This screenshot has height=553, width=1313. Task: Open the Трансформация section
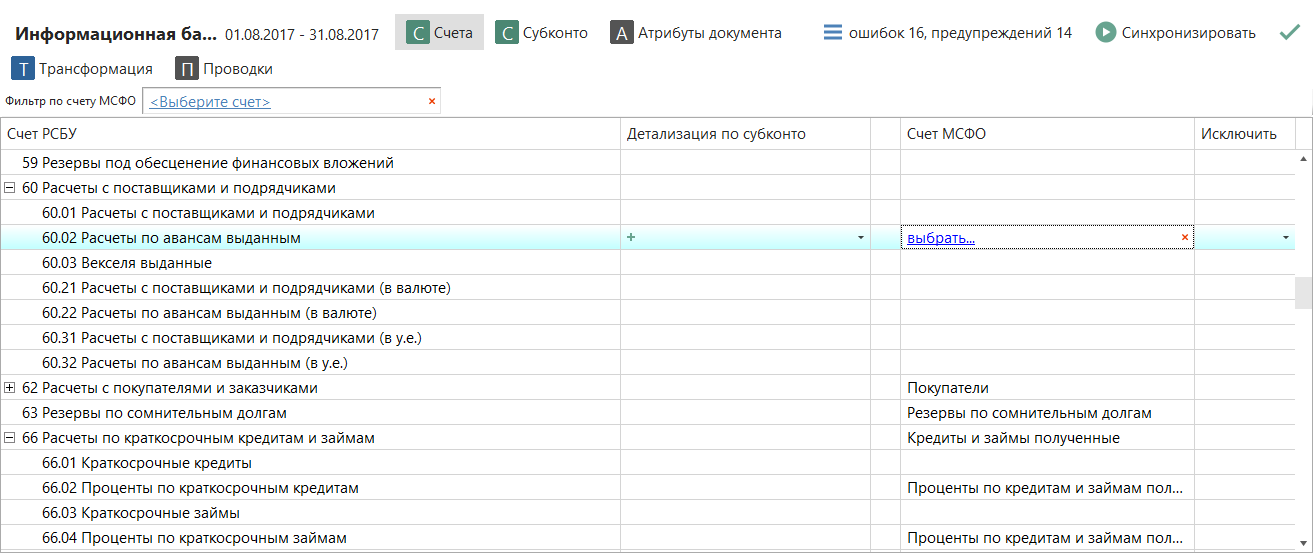(x=82, y=69)
